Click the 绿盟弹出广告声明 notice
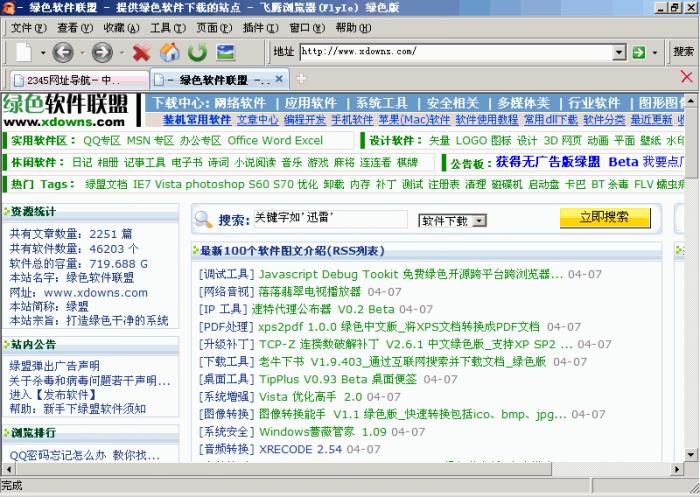Image resolution: width=700 pixels, height=497 pixels. (x=54, y=366)
